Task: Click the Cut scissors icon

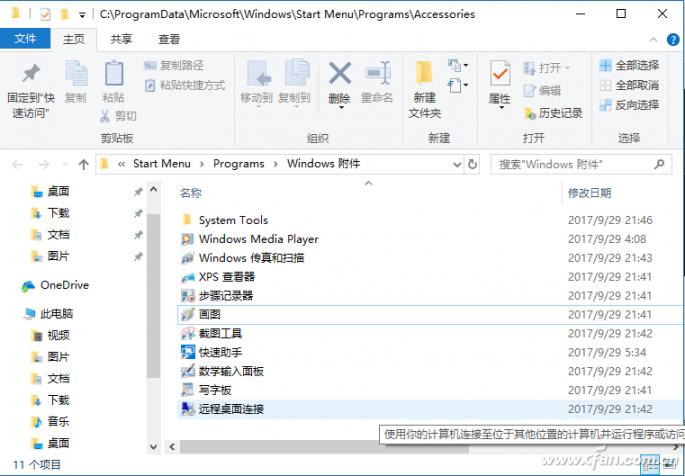Action: pos(105,116)
